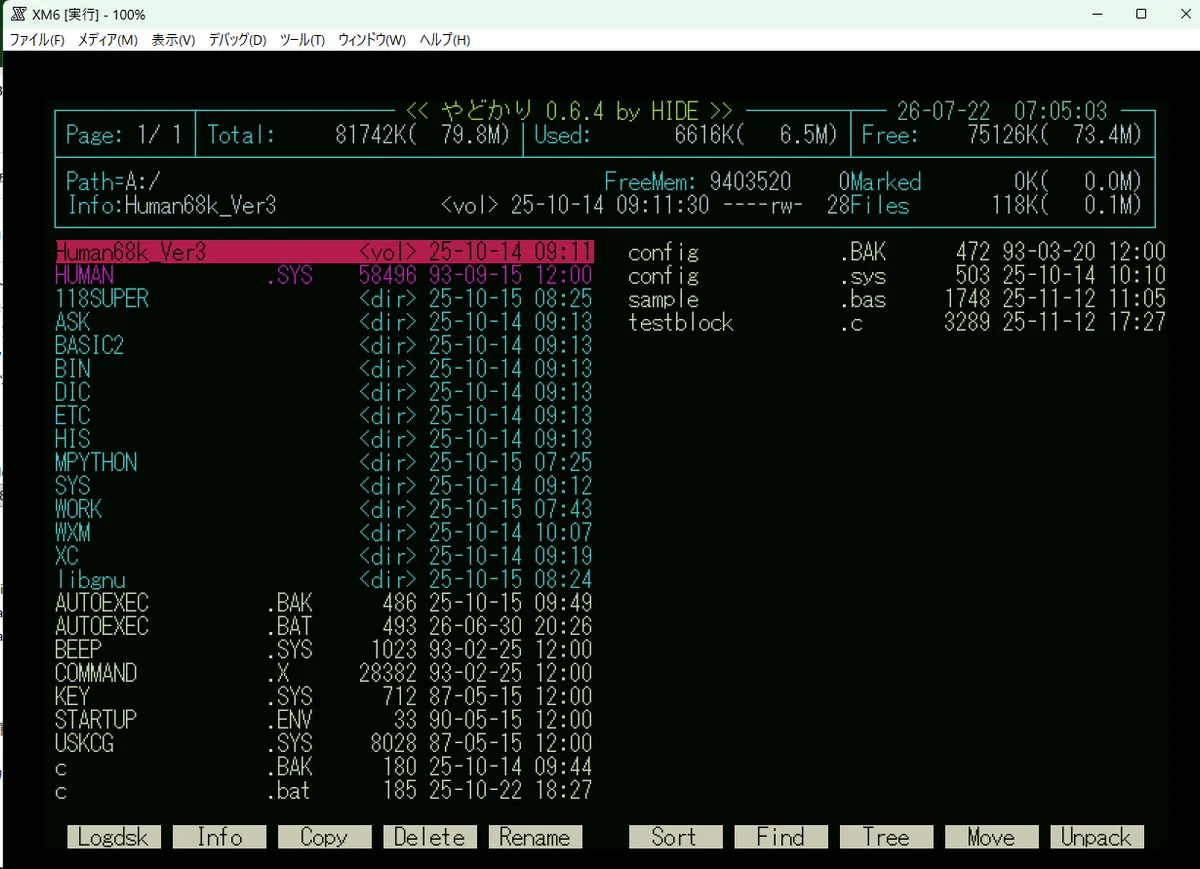Viewport: 1200px width, 869px height.
Task: Select the 118SUPER directory
Action: click(x=324, y=298)
